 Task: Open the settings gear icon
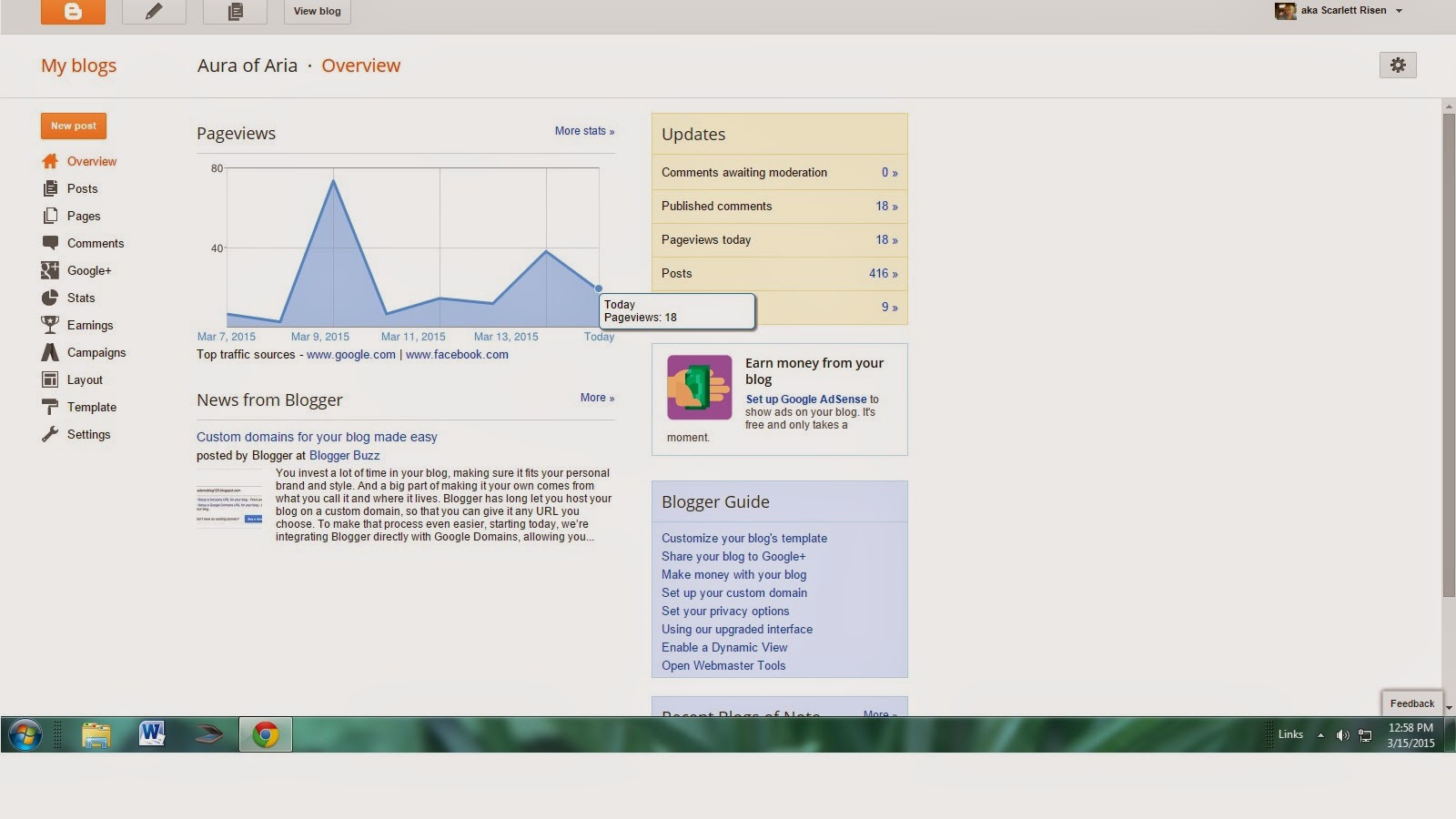click(x=1398, y=65)
